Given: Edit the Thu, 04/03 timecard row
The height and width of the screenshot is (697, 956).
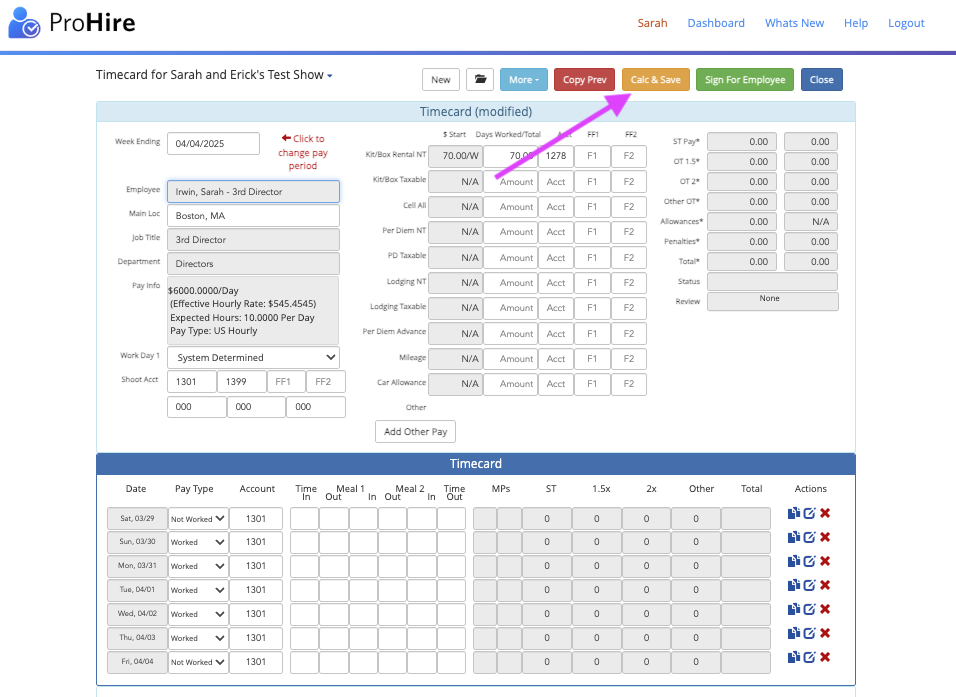Looking at the screenshot, I should click(809, 633).
